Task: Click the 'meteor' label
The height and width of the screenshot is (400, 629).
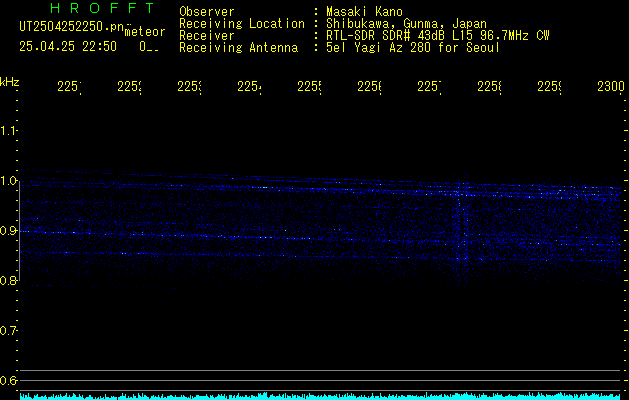Action: (145, 32)
